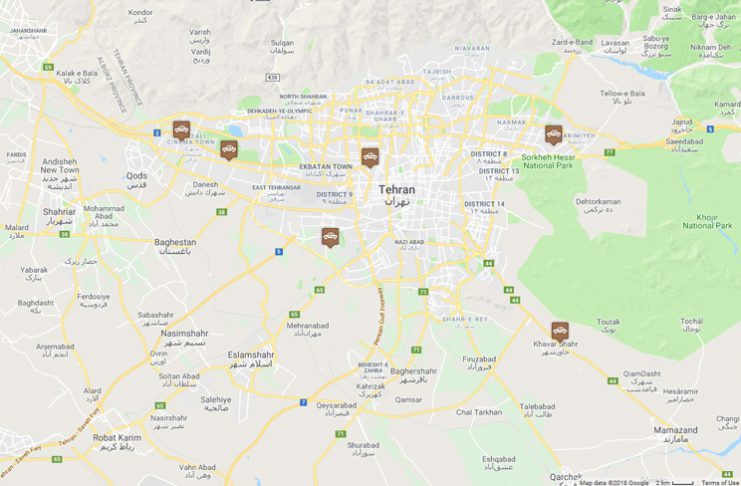Screen dimensions: 741x486
Task: Click the route 439 road shield
Action: pos(273,78)
